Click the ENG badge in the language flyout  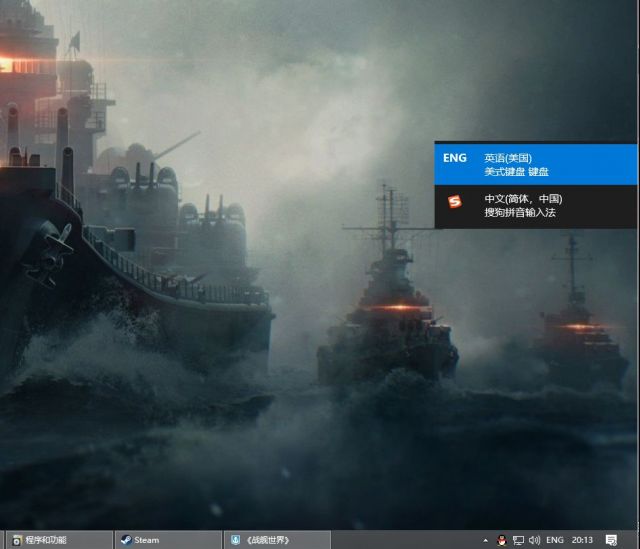455,158
